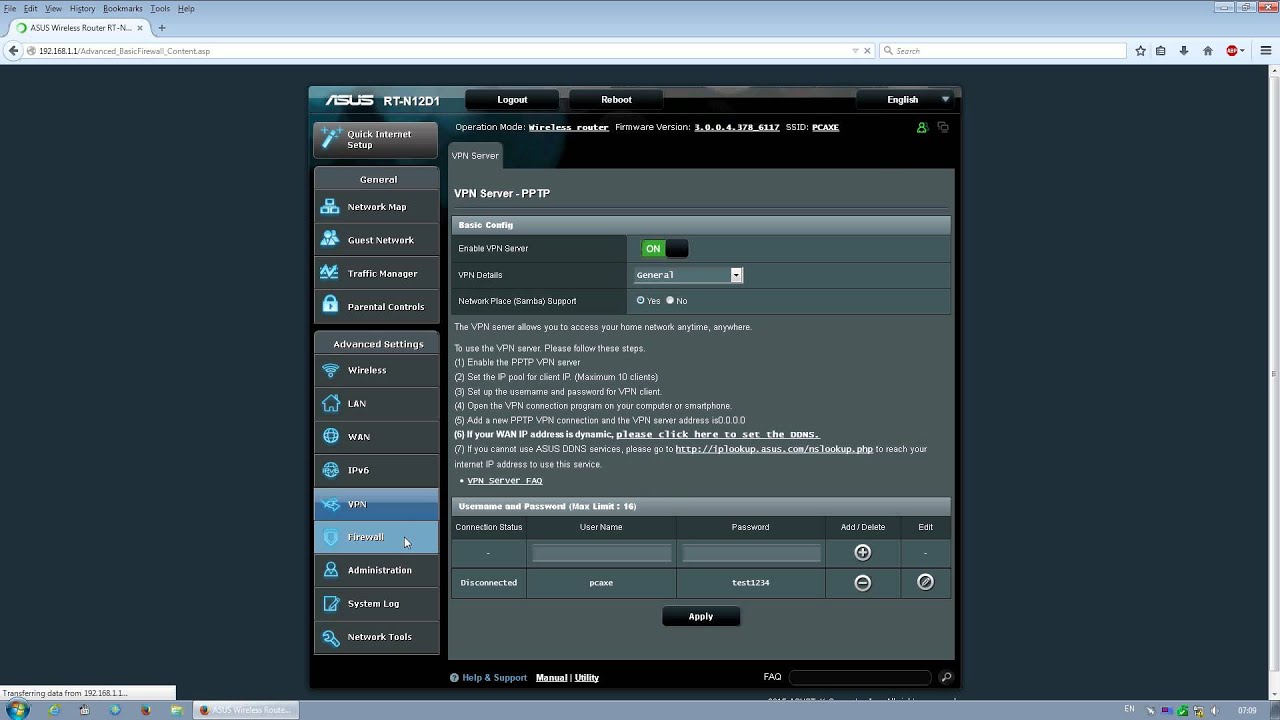
Task: Open WAN settings
Action: 376,437
